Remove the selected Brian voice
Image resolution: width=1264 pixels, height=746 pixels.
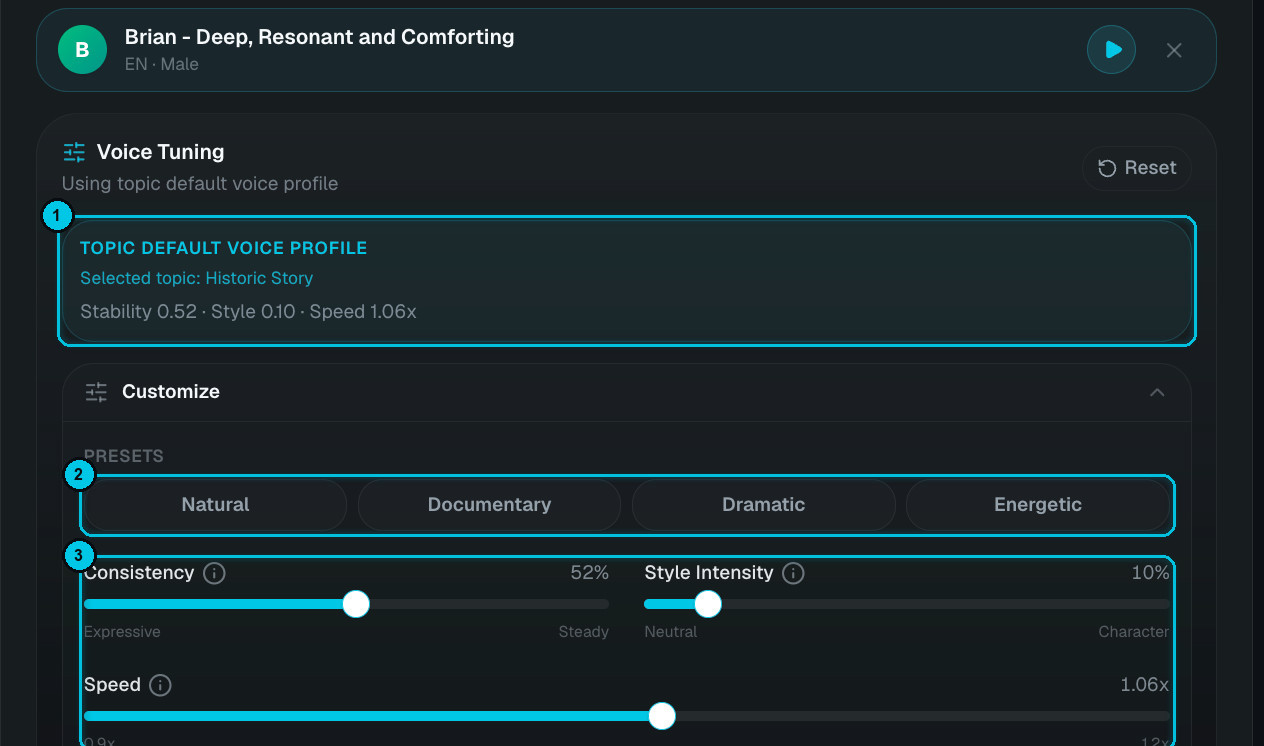pyautogui.click(x=1174, y=50)
